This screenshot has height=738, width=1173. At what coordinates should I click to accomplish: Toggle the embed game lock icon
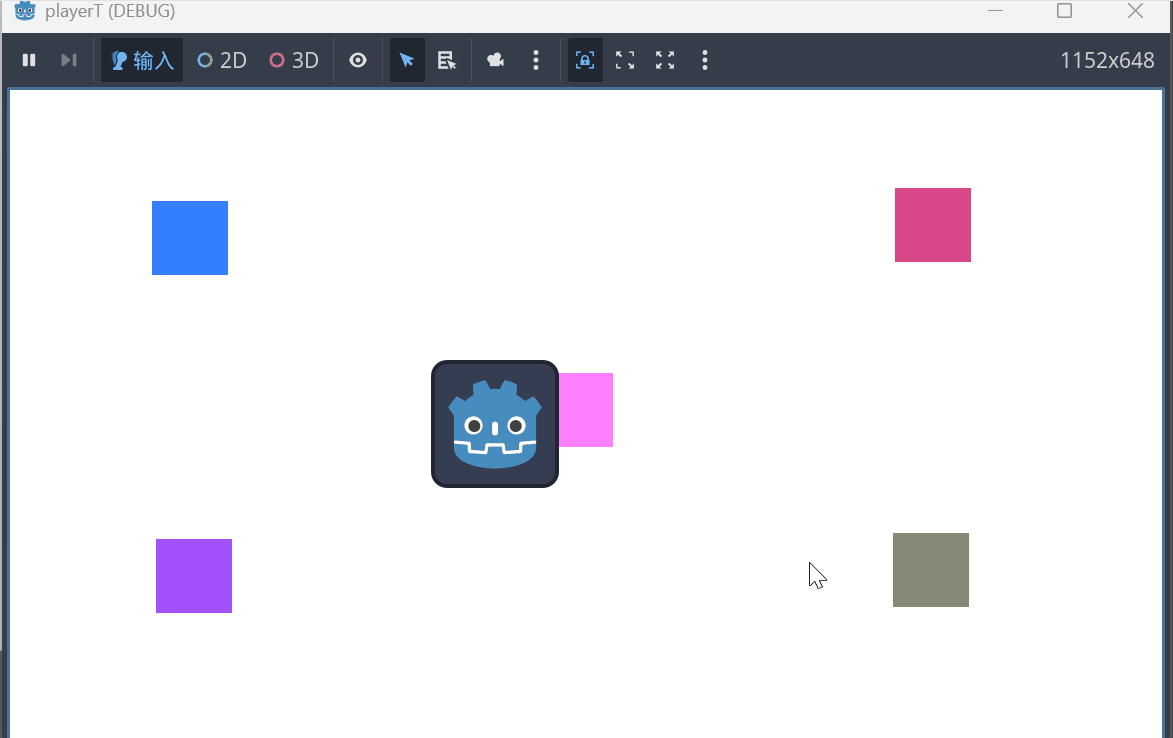585,60
